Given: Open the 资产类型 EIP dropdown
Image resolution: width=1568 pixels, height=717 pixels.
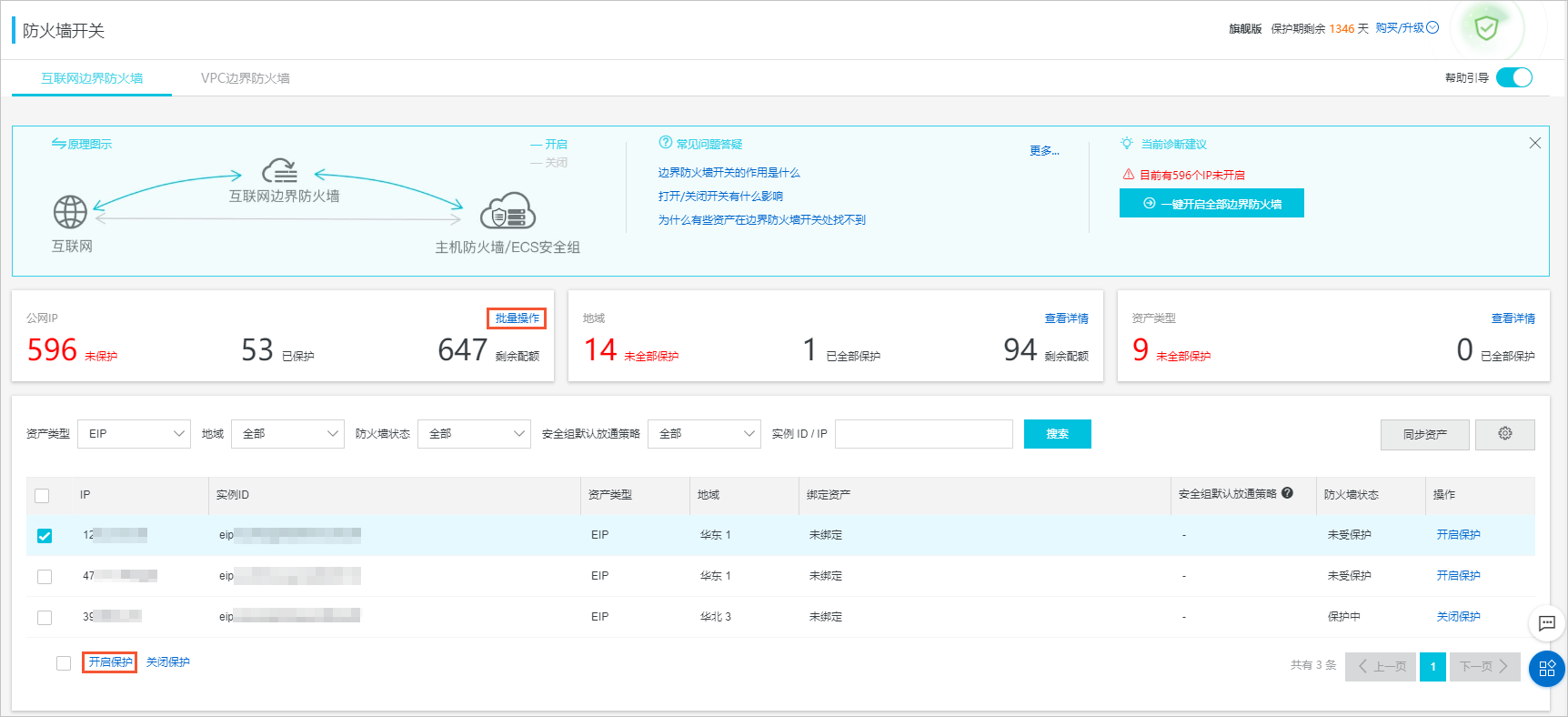Looking at the screenshot, I should pyautogui.click(x=134, y=434).
